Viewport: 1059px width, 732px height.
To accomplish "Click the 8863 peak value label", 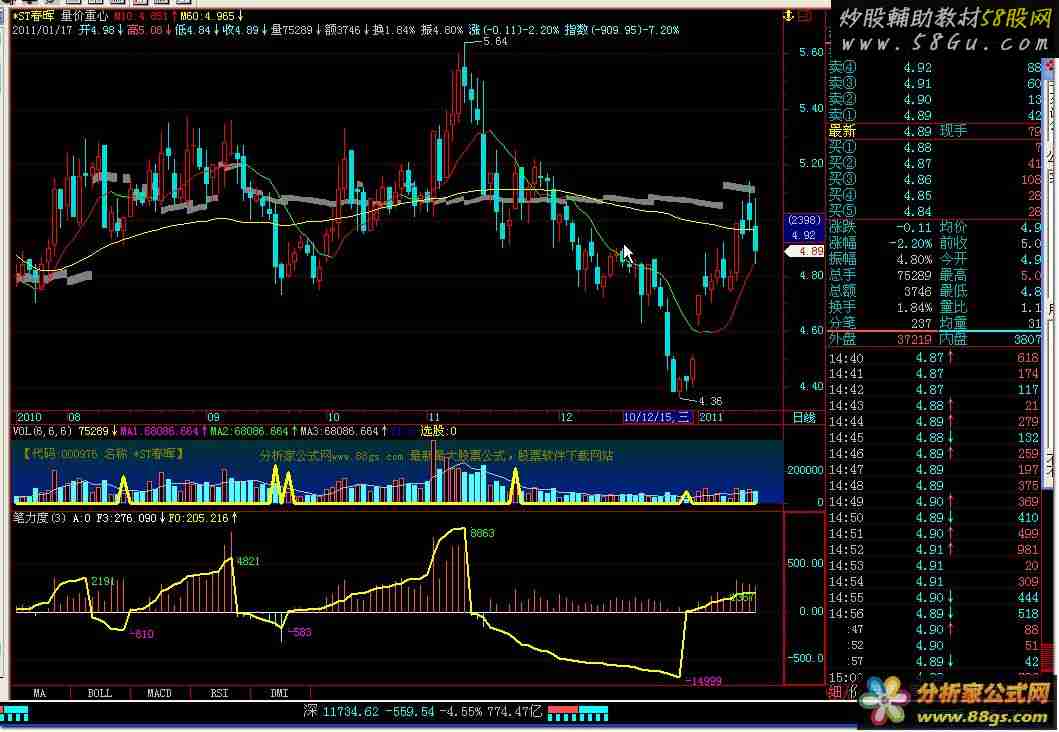I will (482, 533).
